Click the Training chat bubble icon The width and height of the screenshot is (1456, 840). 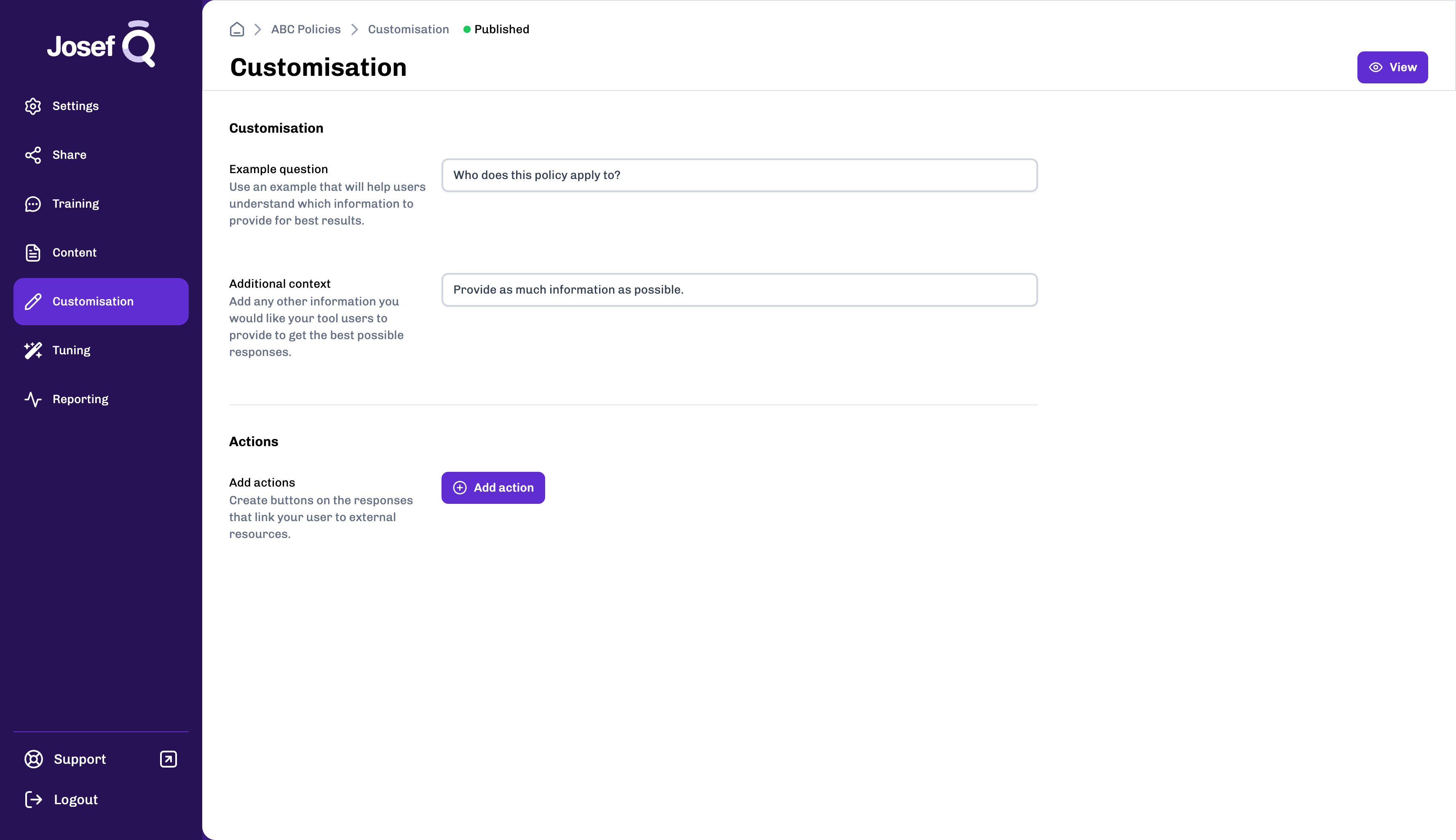(x=33, y=204)
